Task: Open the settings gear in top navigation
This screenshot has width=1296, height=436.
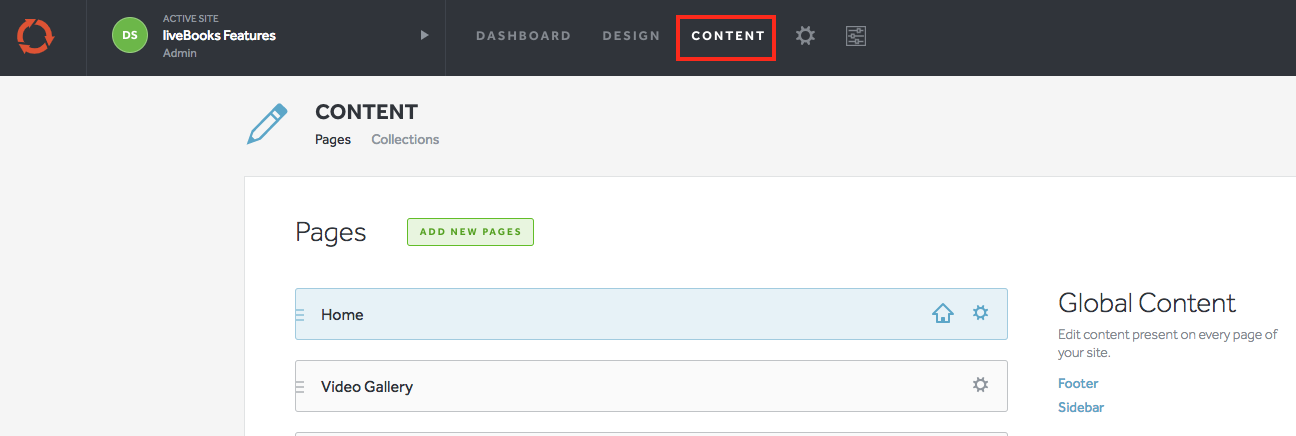Action: click(805, 36)
